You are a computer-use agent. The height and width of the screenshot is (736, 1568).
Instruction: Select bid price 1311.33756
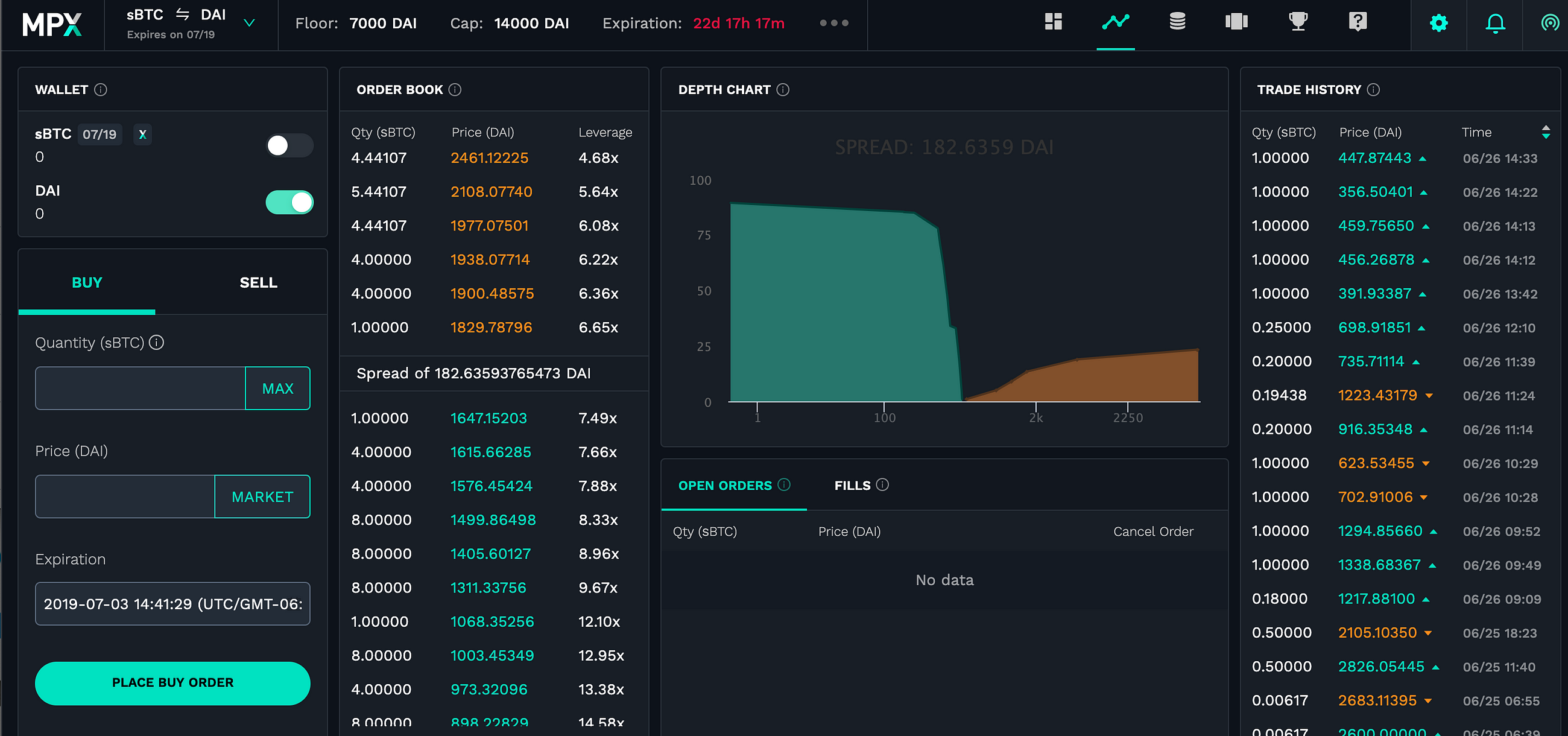point(488,588)
